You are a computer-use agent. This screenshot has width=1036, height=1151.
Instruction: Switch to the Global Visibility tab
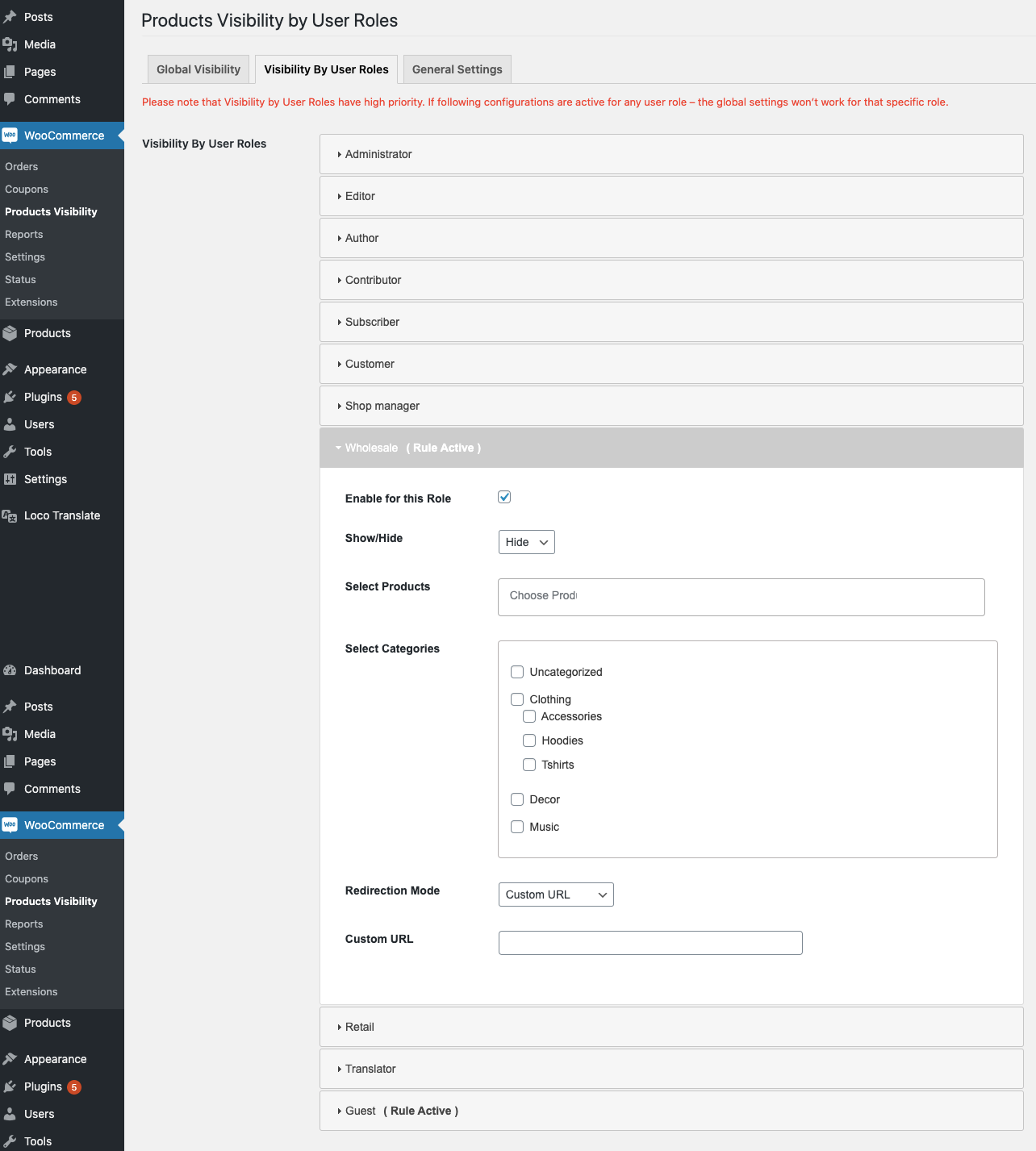pyautogui.click(x=198, y=69)
